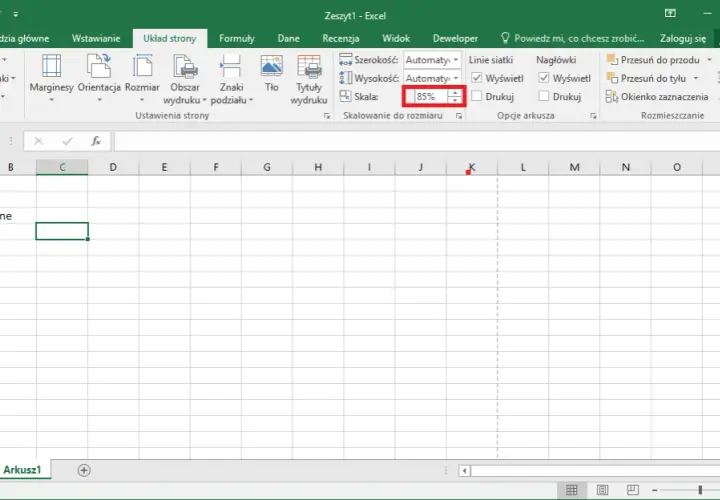Click the 85% Skala input field
The image size is (720, 500).
point(426,97)
